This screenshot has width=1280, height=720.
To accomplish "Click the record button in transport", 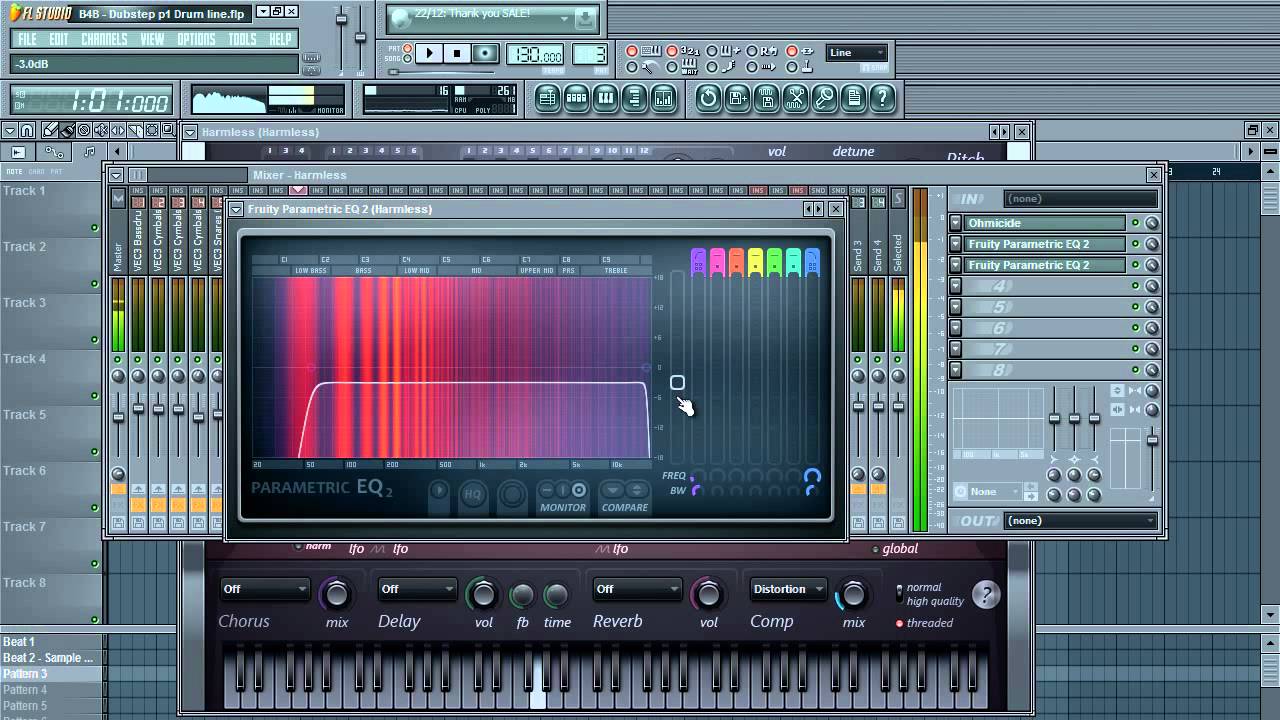I will pyautogui.click(x=485, y=53).
